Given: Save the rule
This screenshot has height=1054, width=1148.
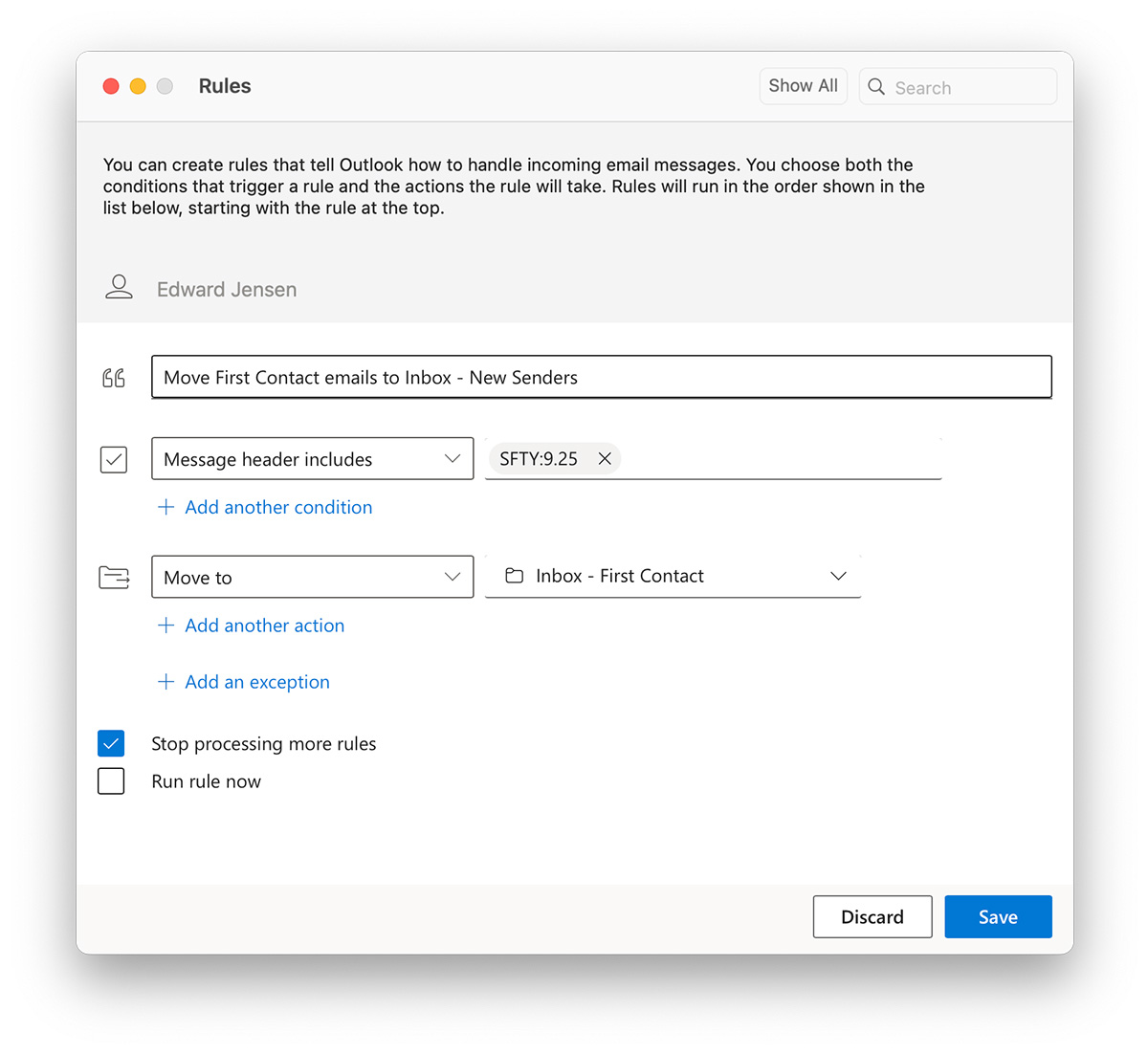Looking at the screenshot, I should pyautogui.click(x=998, y=916).
